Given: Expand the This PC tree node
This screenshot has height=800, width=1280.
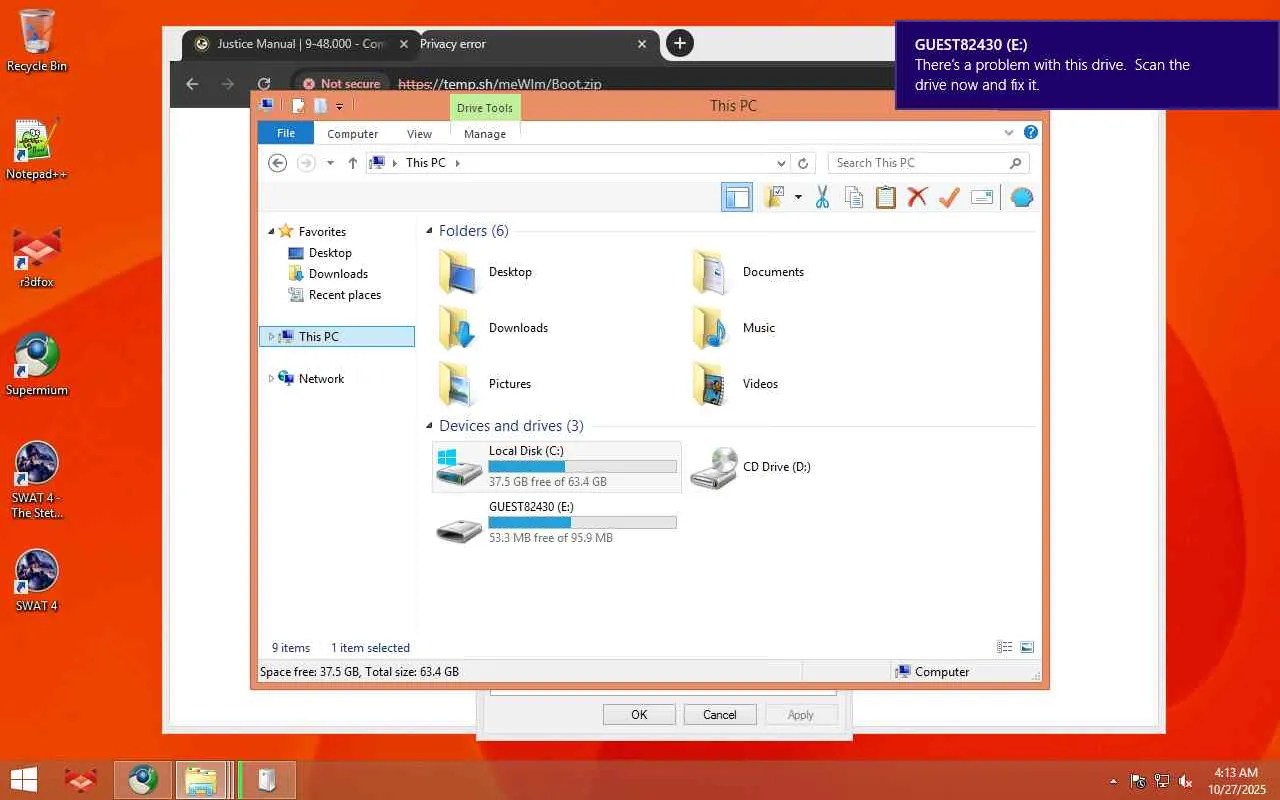Looking at the screenshot, I should (270, 337).
